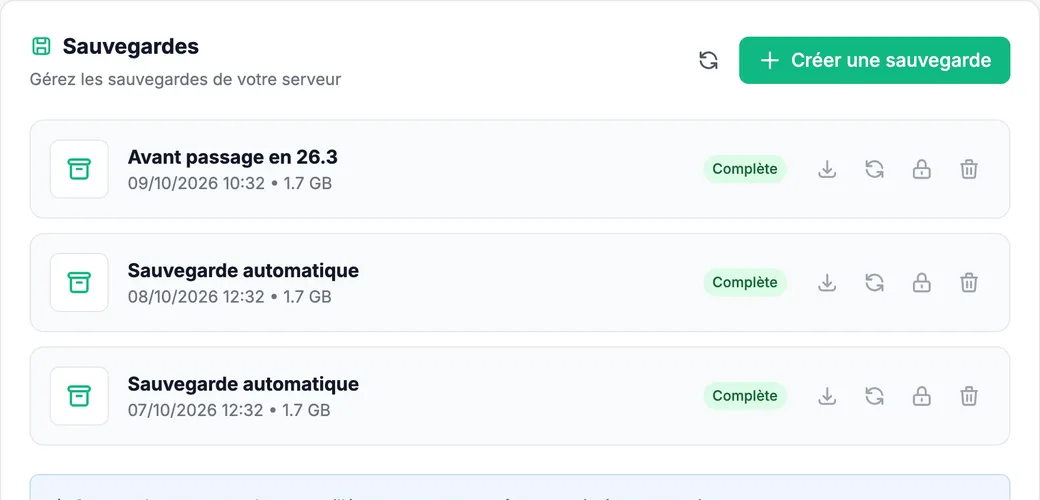Image resolution: width=1040 pixels, height=500 pixels.
Task: Click the Sauvegarde automatique title dated 08/10/2026
Action: point(243,271)
